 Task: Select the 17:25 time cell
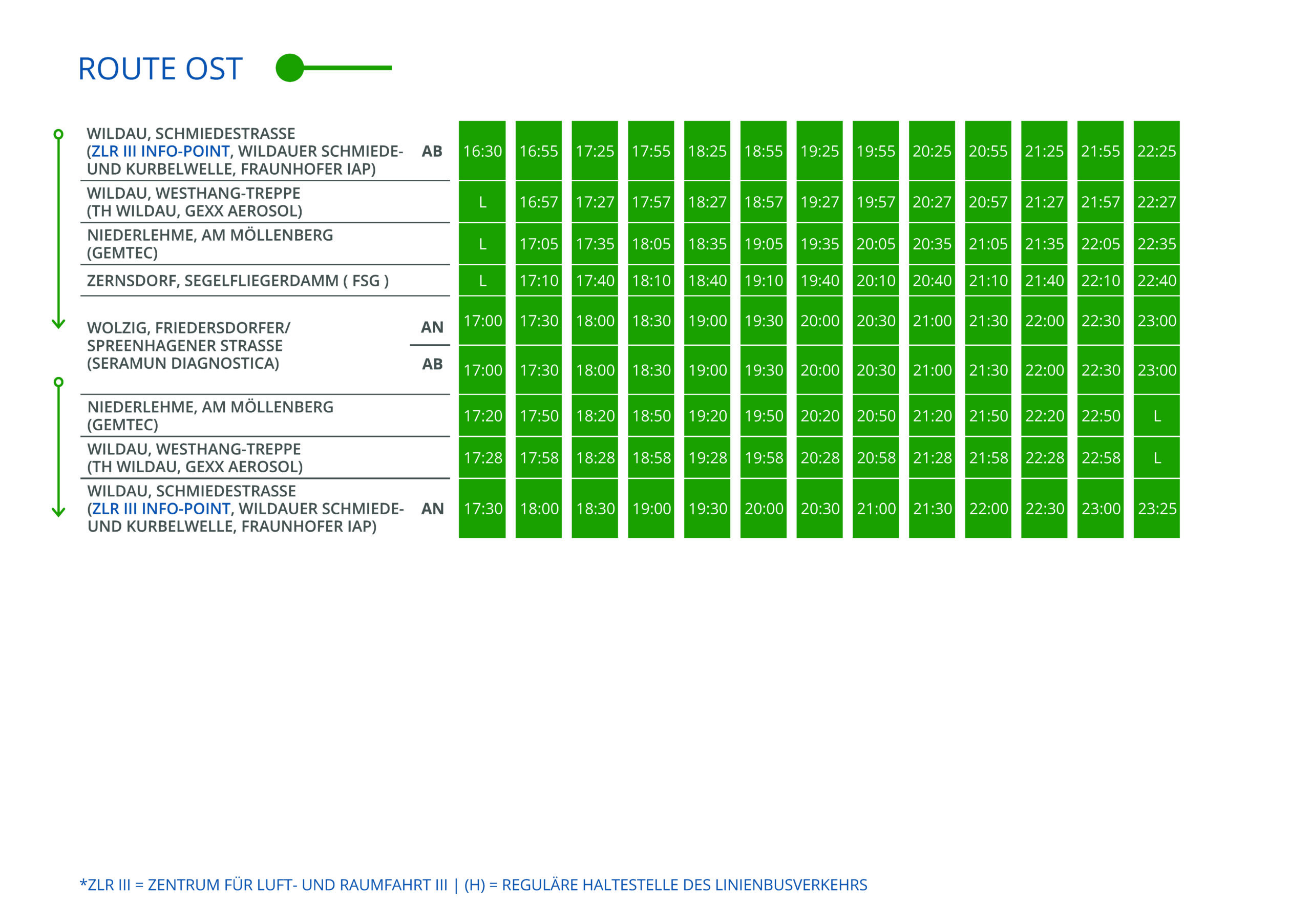pyautogui.click(x=595, y=151)
